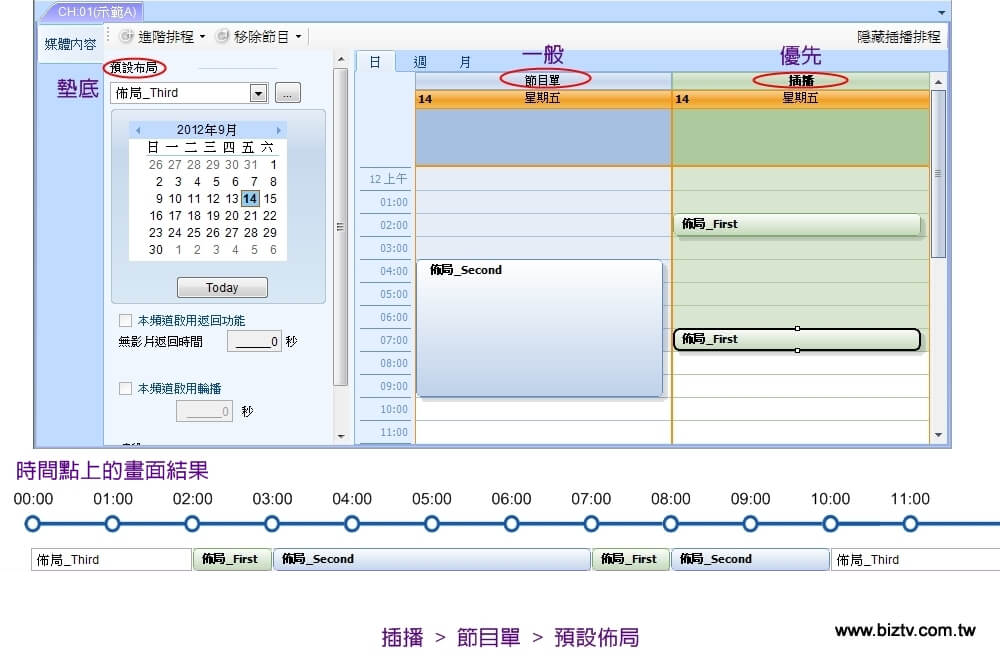
Task: Switch to the 月 view tab
Action: point(465,62)
